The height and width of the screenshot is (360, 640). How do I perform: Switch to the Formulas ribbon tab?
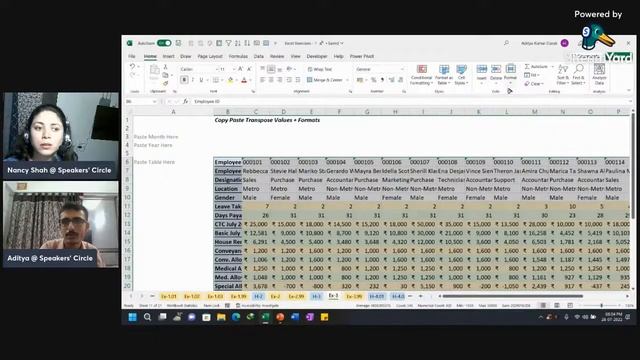click(238, 56)
